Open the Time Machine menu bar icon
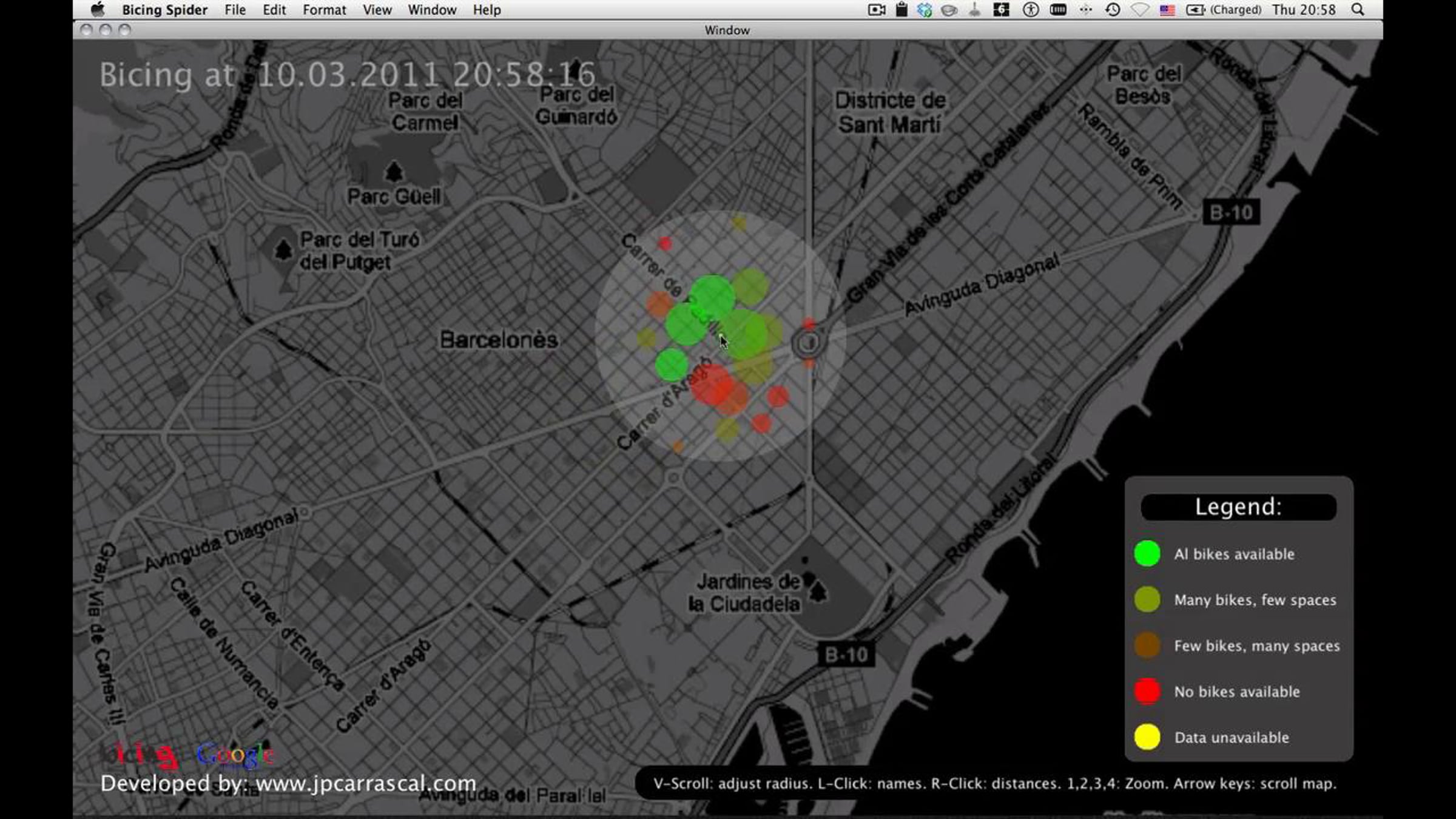 [1113, 10]
